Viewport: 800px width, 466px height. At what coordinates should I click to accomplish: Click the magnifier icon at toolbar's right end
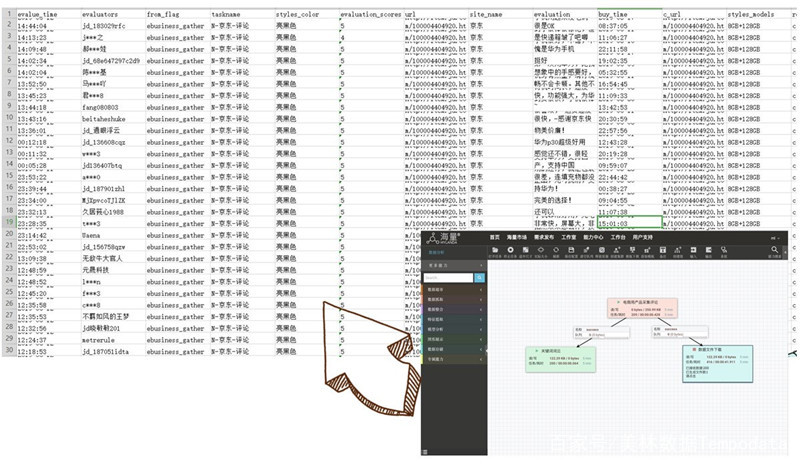click(774, 250)
